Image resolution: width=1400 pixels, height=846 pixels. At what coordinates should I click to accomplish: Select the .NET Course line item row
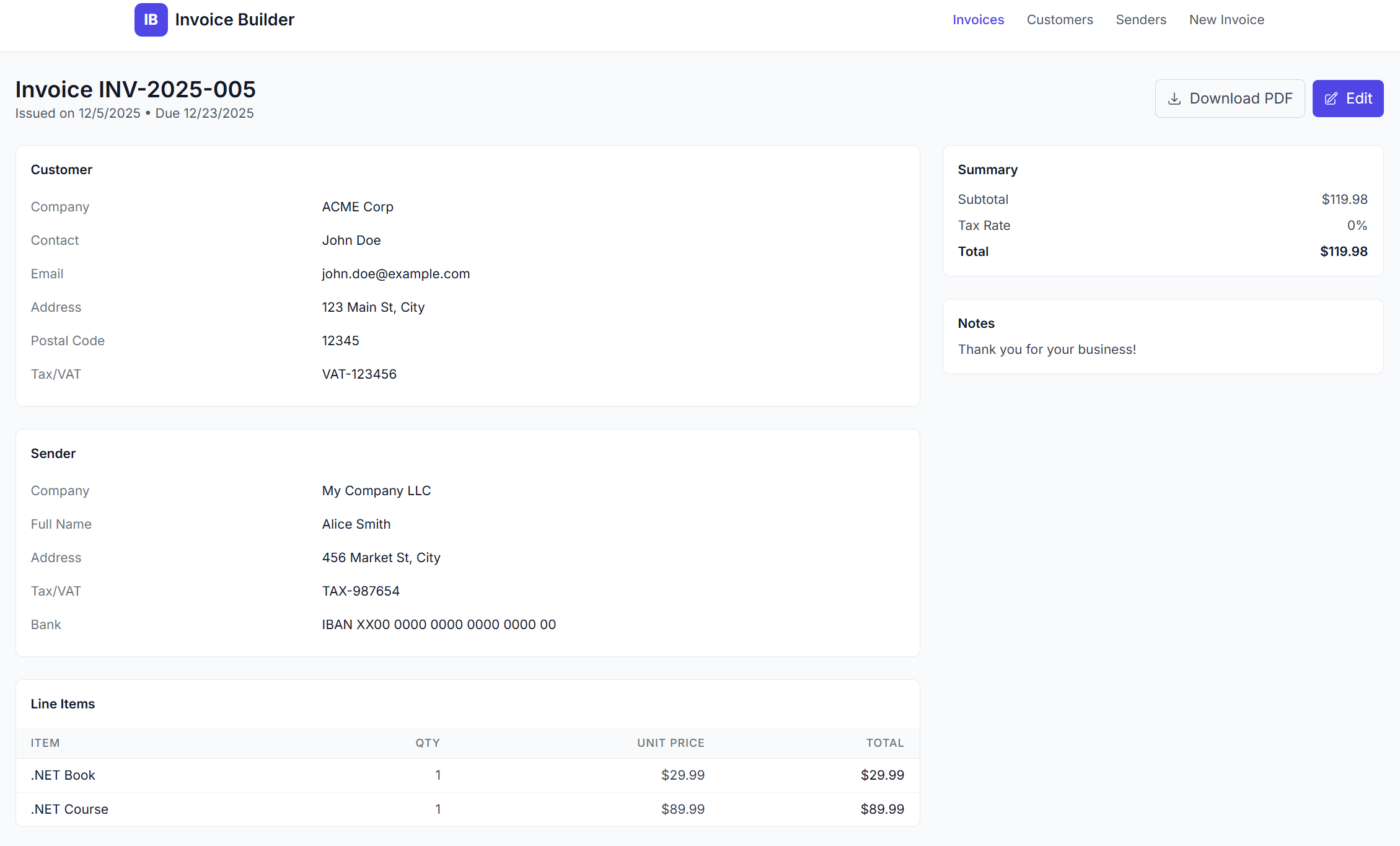point(69,809)
